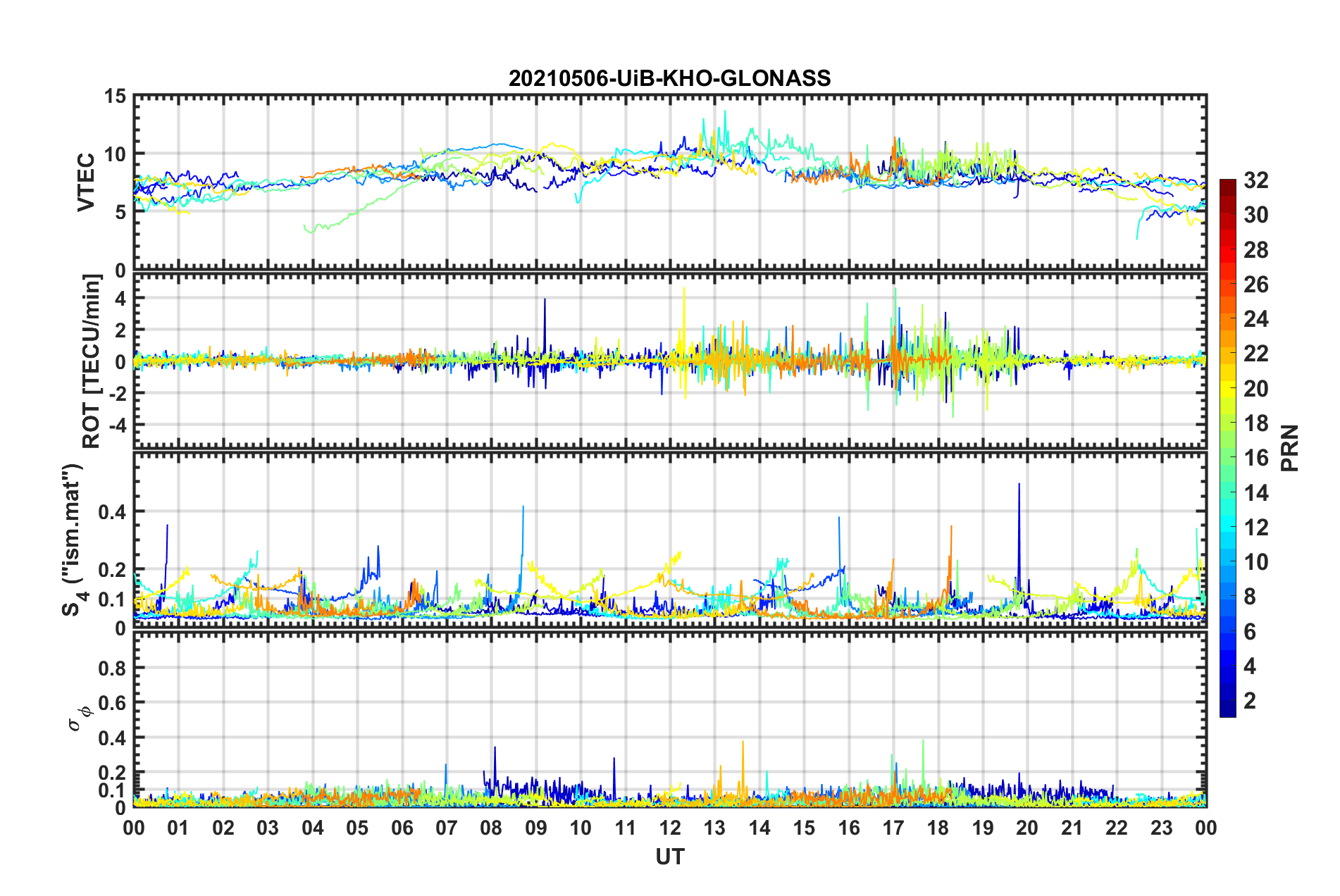Click x-axis tick label 11

coord(626,828)
